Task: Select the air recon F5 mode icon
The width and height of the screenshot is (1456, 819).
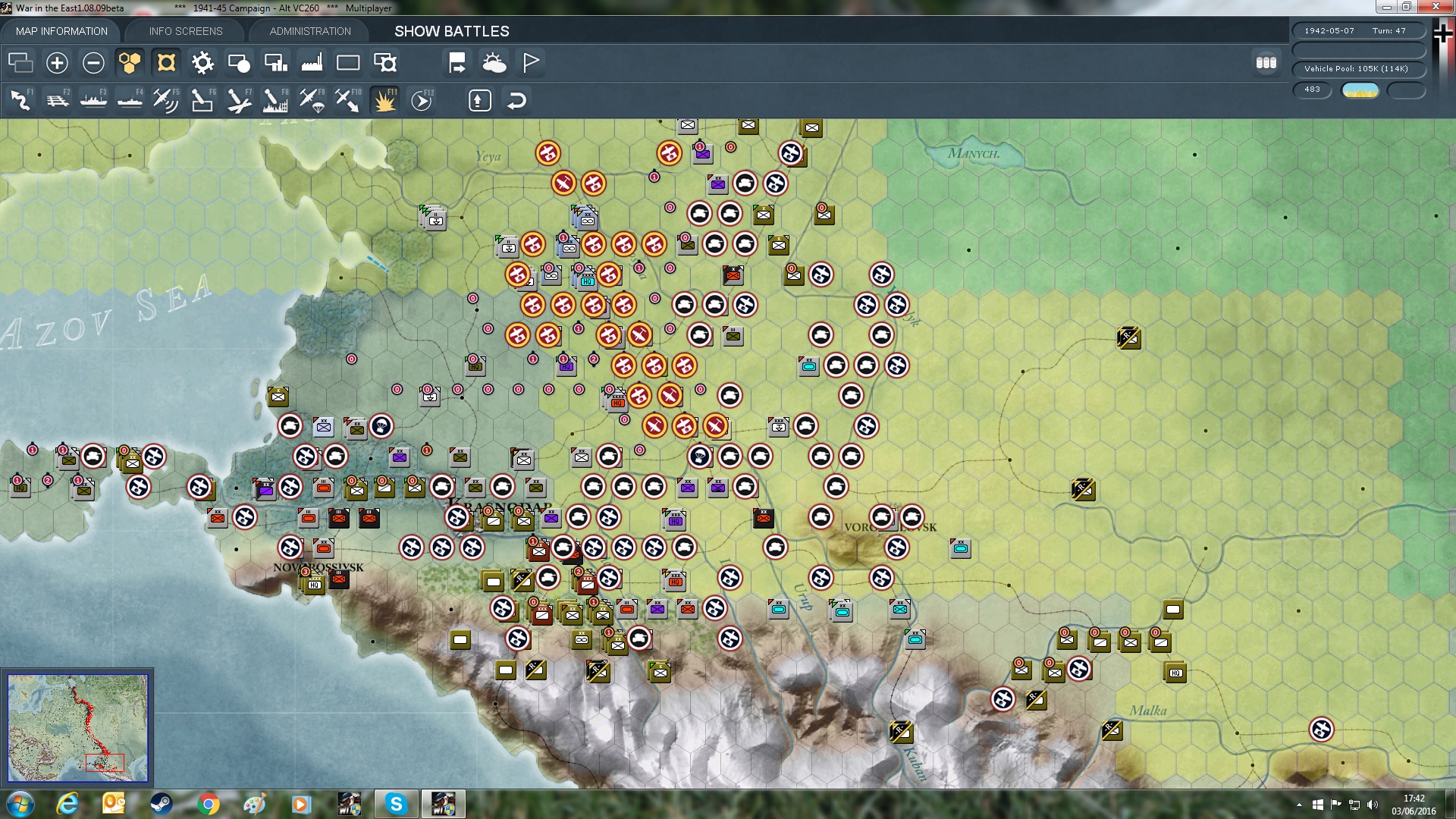Action: coord(165,100)
